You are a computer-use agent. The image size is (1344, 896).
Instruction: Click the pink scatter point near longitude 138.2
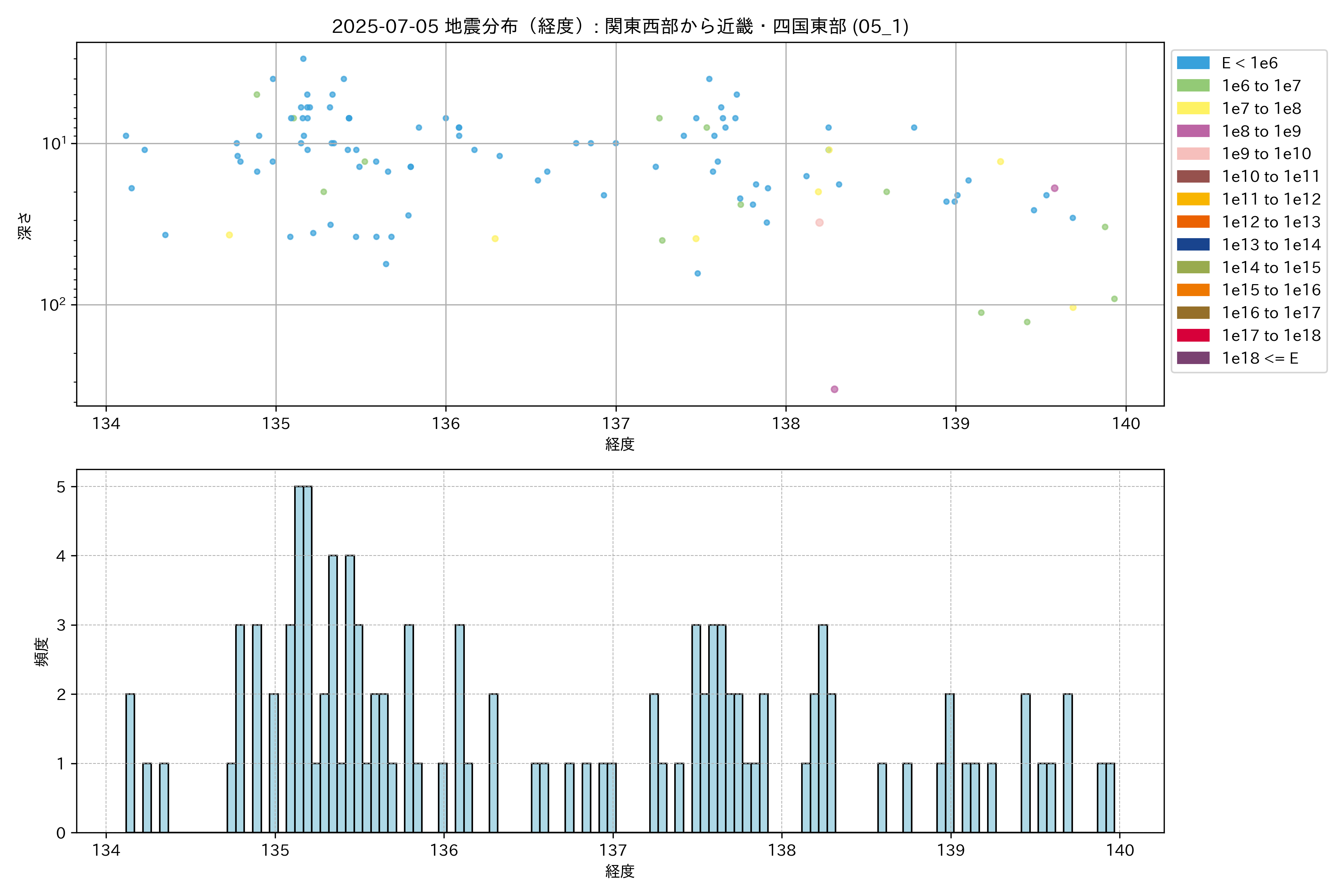click(x=819, y=223)
